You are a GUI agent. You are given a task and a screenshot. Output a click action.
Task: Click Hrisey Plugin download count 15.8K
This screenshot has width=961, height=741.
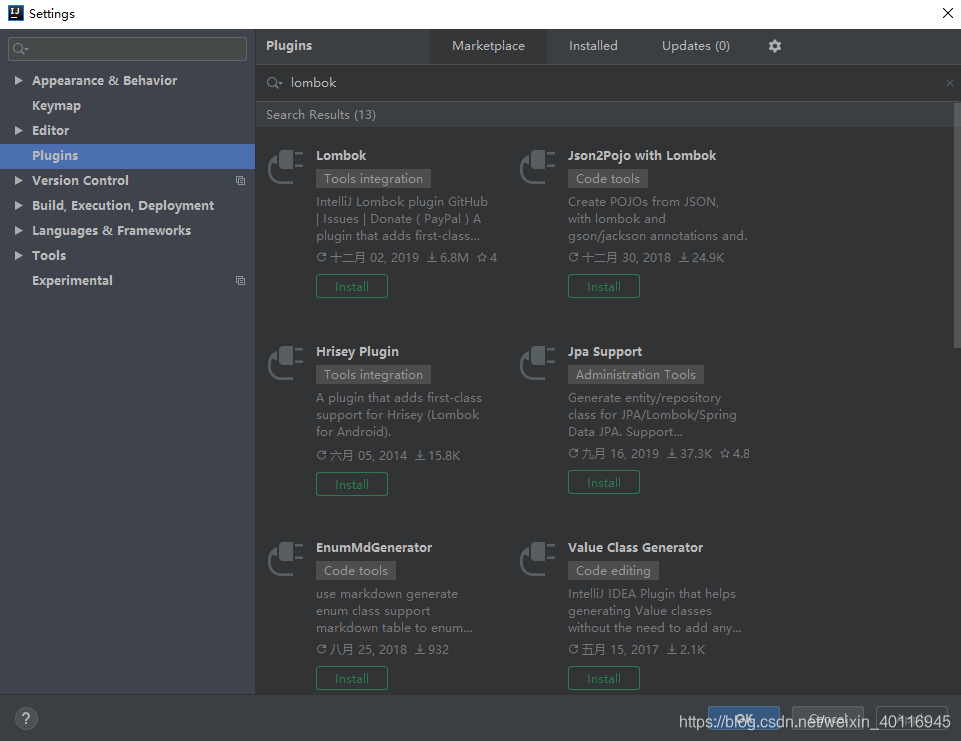coord(438,456)
